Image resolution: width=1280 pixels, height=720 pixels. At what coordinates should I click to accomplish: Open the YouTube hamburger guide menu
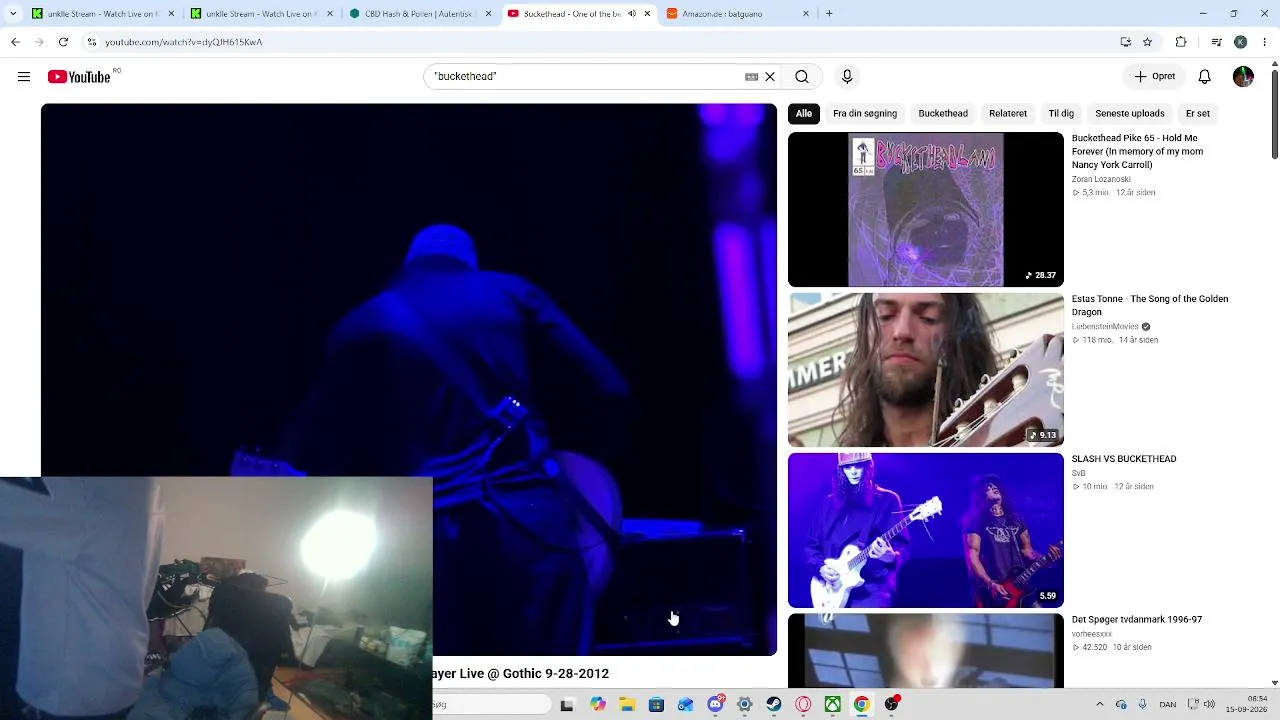point(24,77)
